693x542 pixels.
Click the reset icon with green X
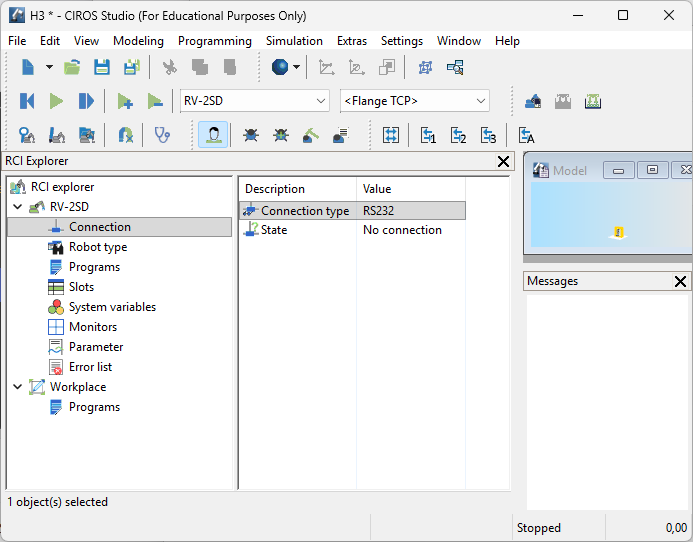point(126,135)
